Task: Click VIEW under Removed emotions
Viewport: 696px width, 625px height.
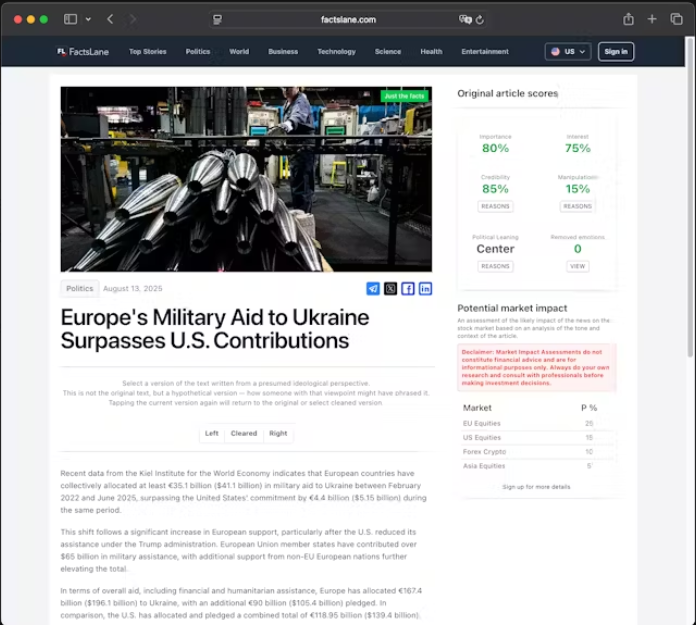Action: tap(577, 266)
